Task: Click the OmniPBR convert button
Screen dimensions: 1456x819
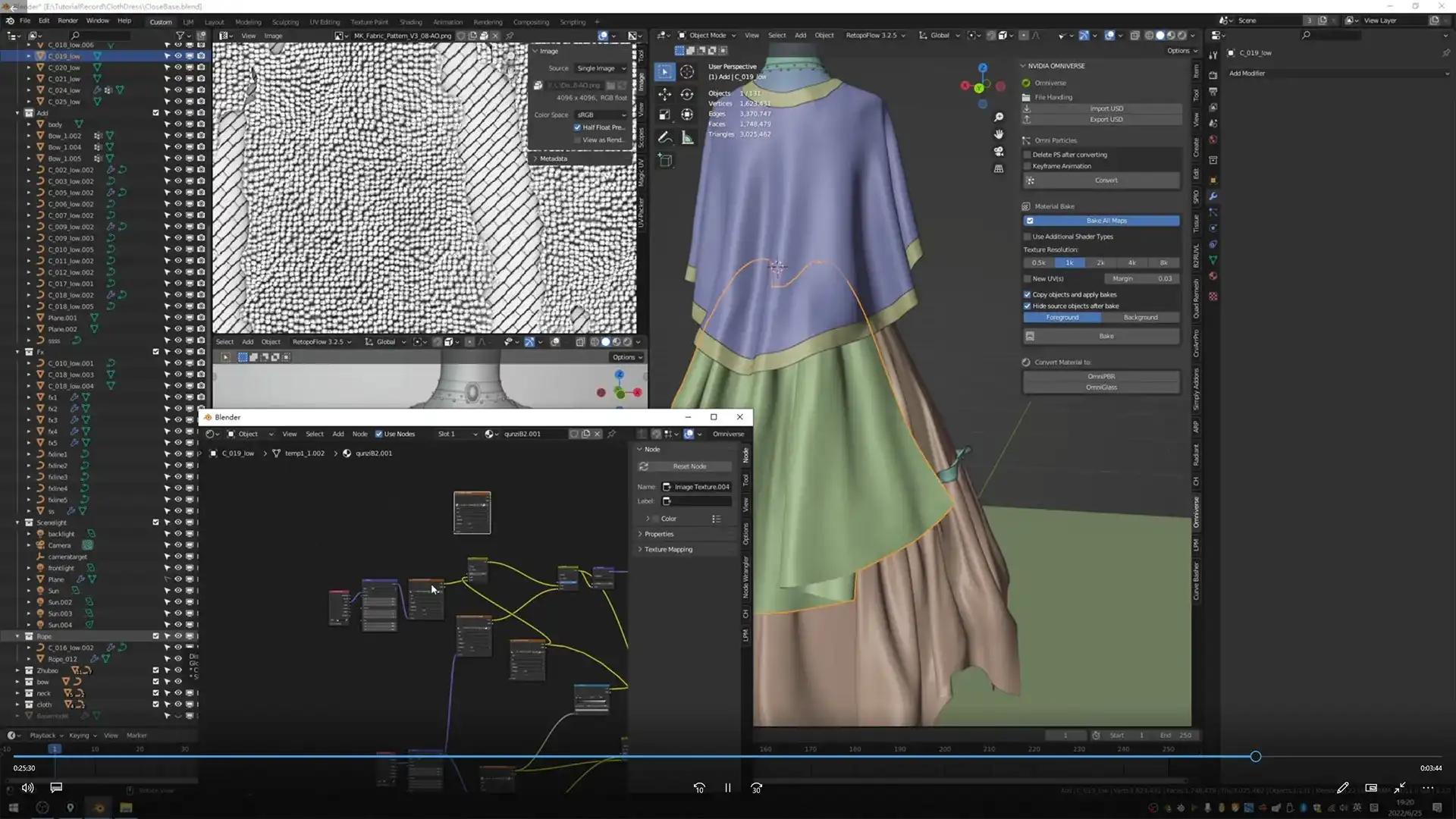Action: tap(1101, 376)
